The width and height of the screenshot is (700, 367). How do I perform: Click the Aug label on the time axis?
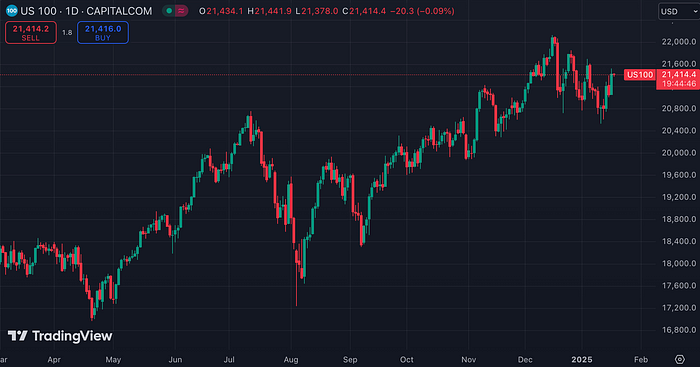point(291,359)
